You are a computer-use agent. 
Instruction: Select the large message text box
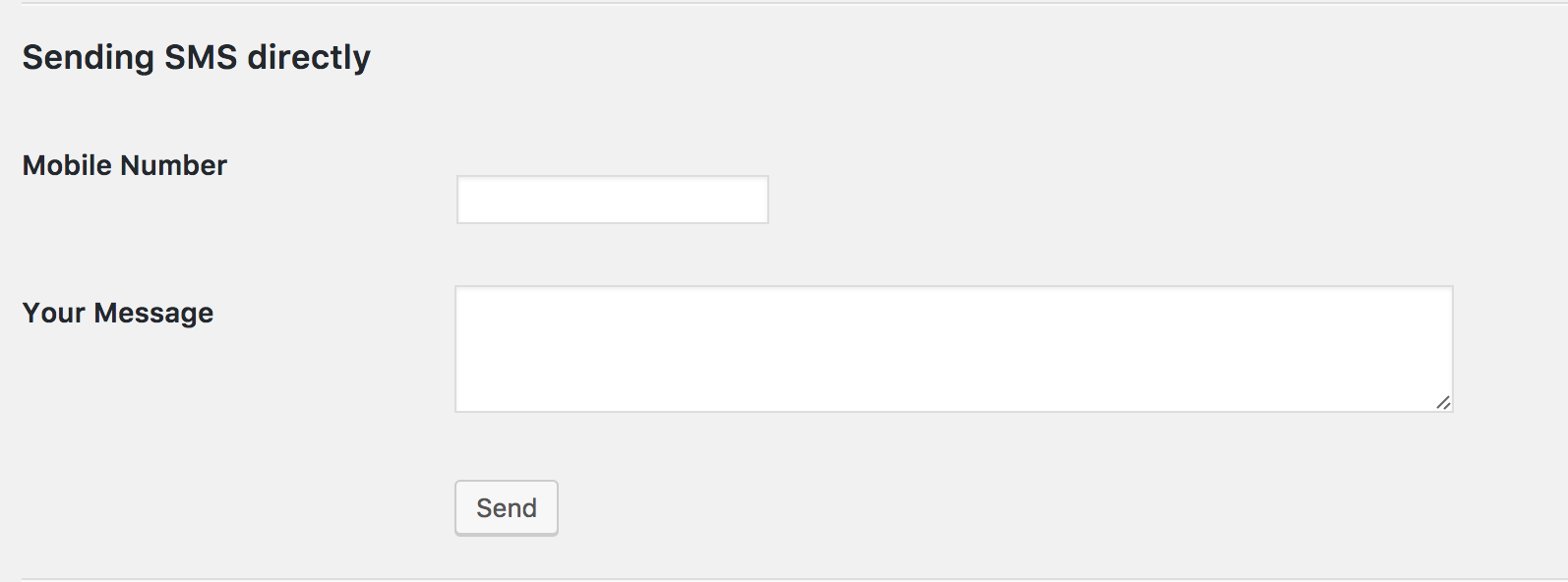[953, 349]
